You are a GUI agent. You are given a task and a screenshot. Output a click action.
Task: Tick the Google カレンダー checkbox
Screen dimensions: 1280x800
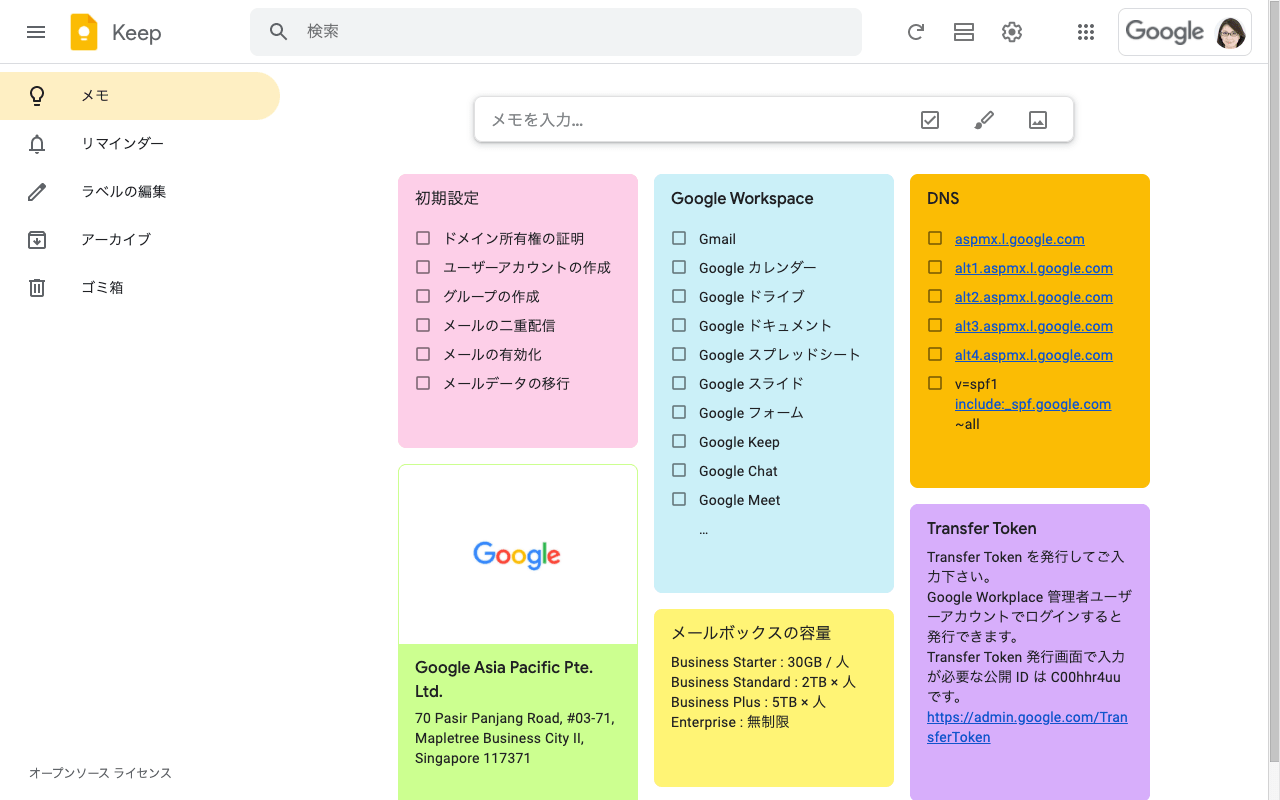[x=679, y=267]
